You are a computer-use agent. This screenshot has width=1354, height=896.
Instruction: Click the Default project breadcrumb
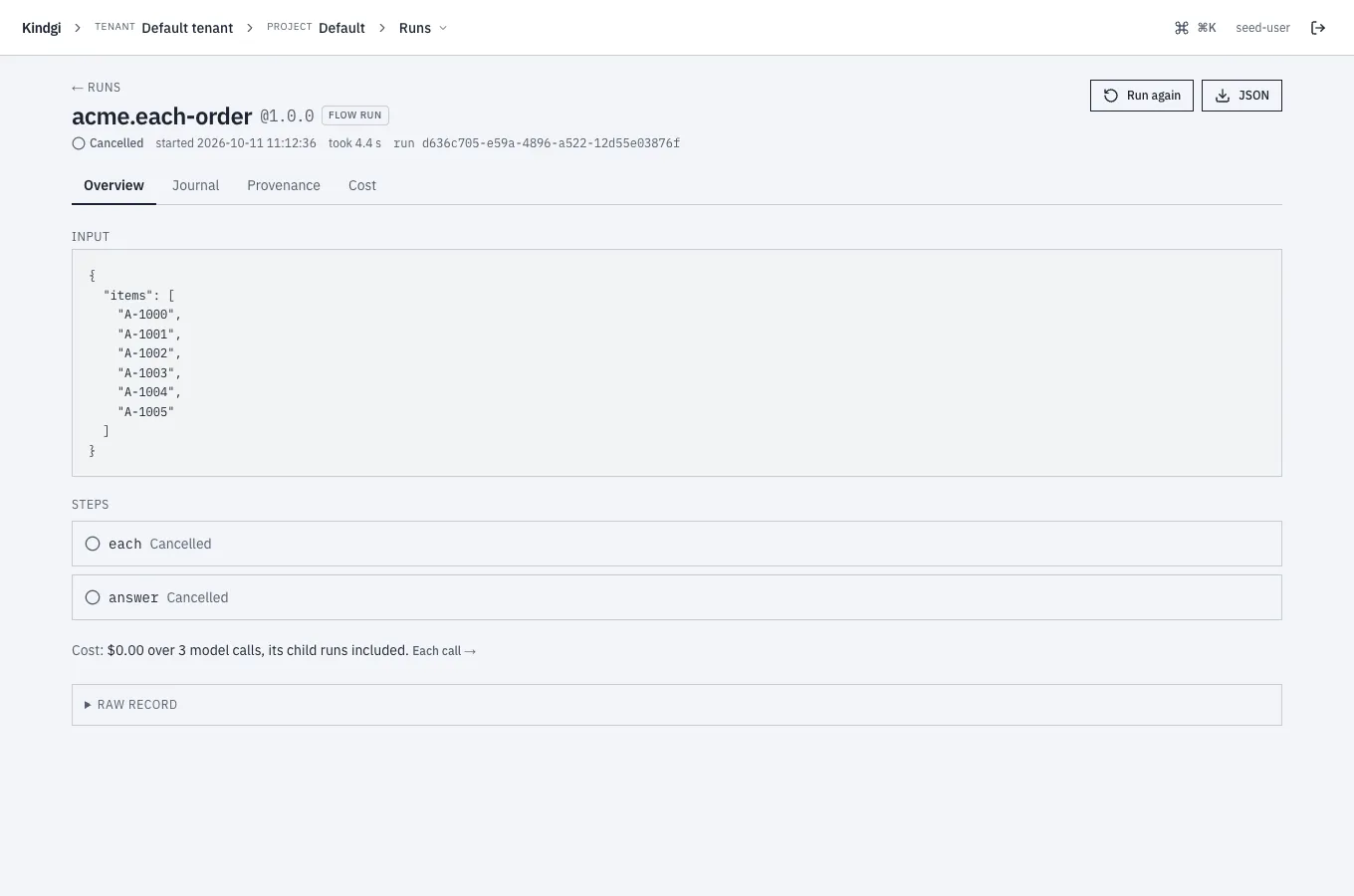click(x=341, y=28)
